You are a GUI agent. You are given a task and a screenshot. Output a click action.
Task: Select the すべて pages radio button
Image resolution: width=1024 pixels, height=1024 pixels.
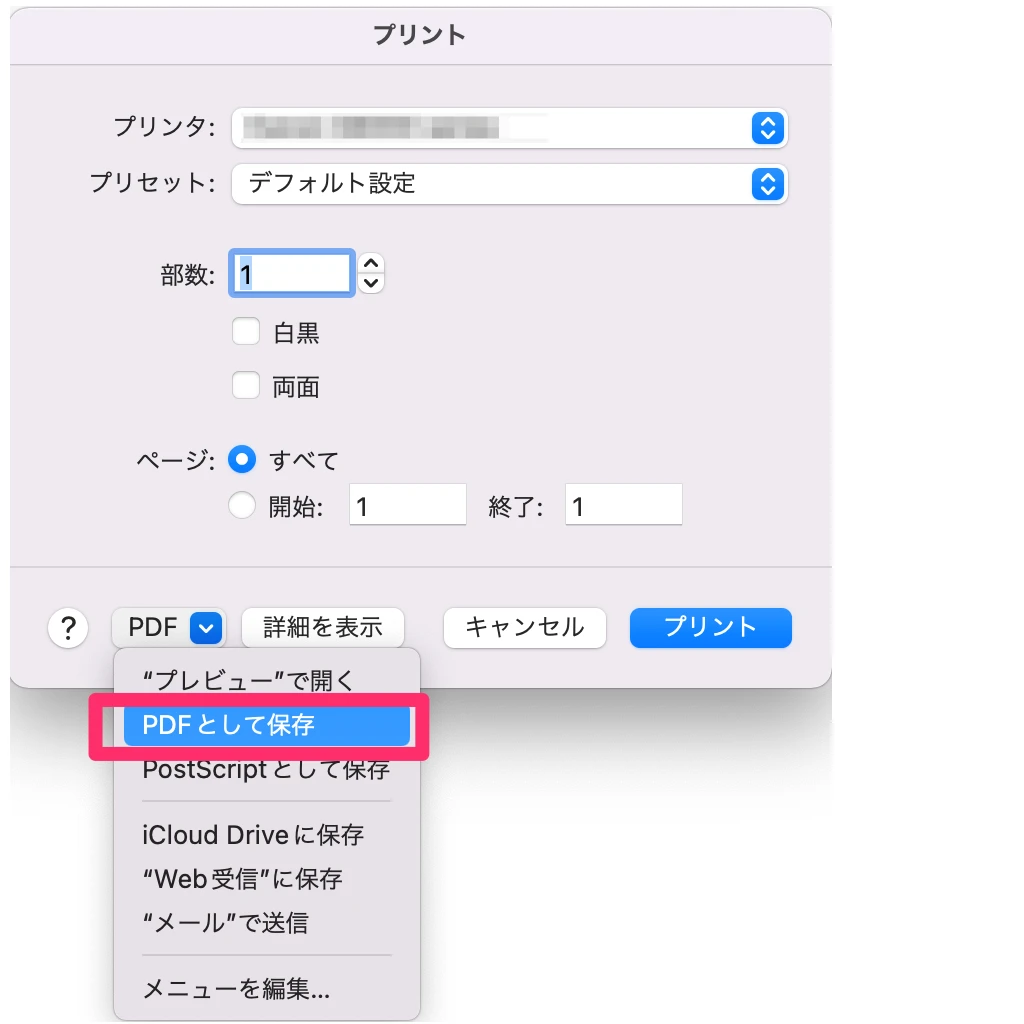(x=242, y=460)
